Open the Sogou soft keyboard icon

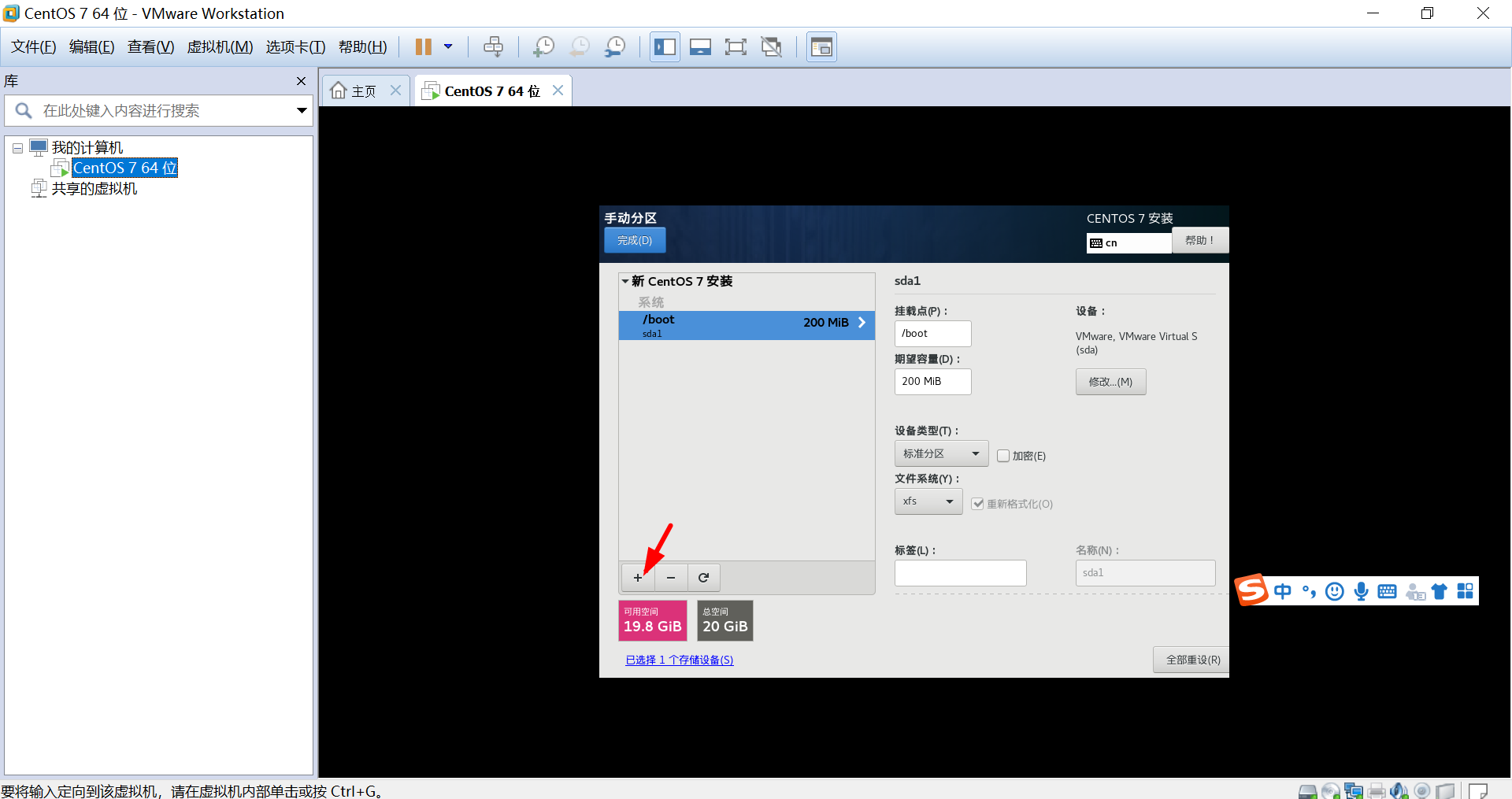(x=1388, y=591)
